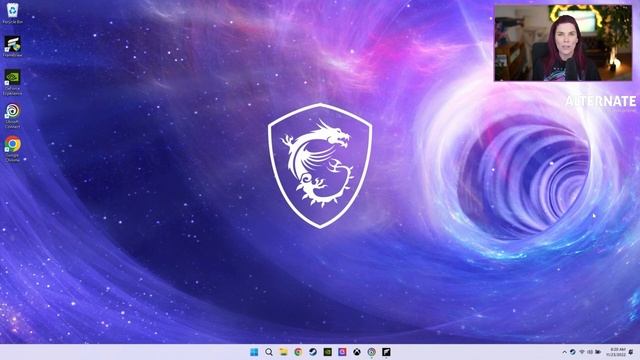This screenshot has height=360, width=640.
Task: Expand the hidden system tray icons
Action: coord(564,352)
